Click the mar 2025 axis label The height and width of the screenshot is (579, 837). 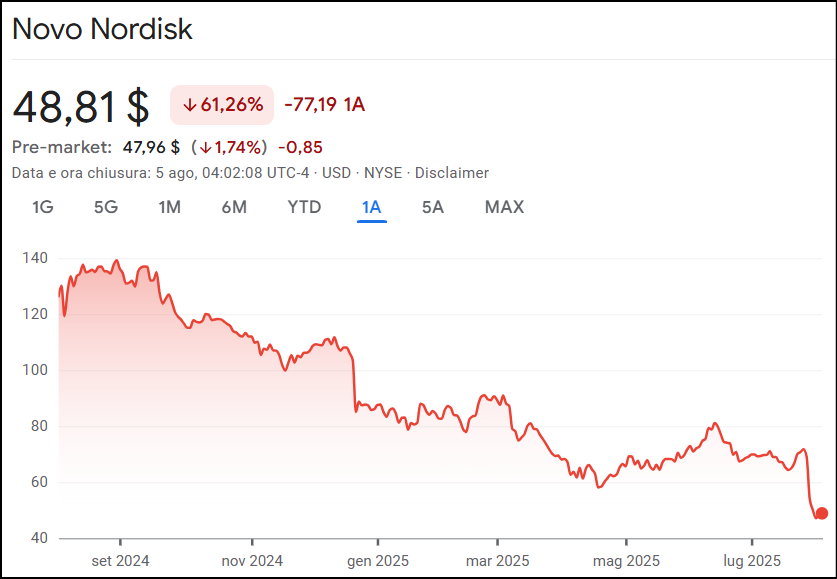click(498, 560)
